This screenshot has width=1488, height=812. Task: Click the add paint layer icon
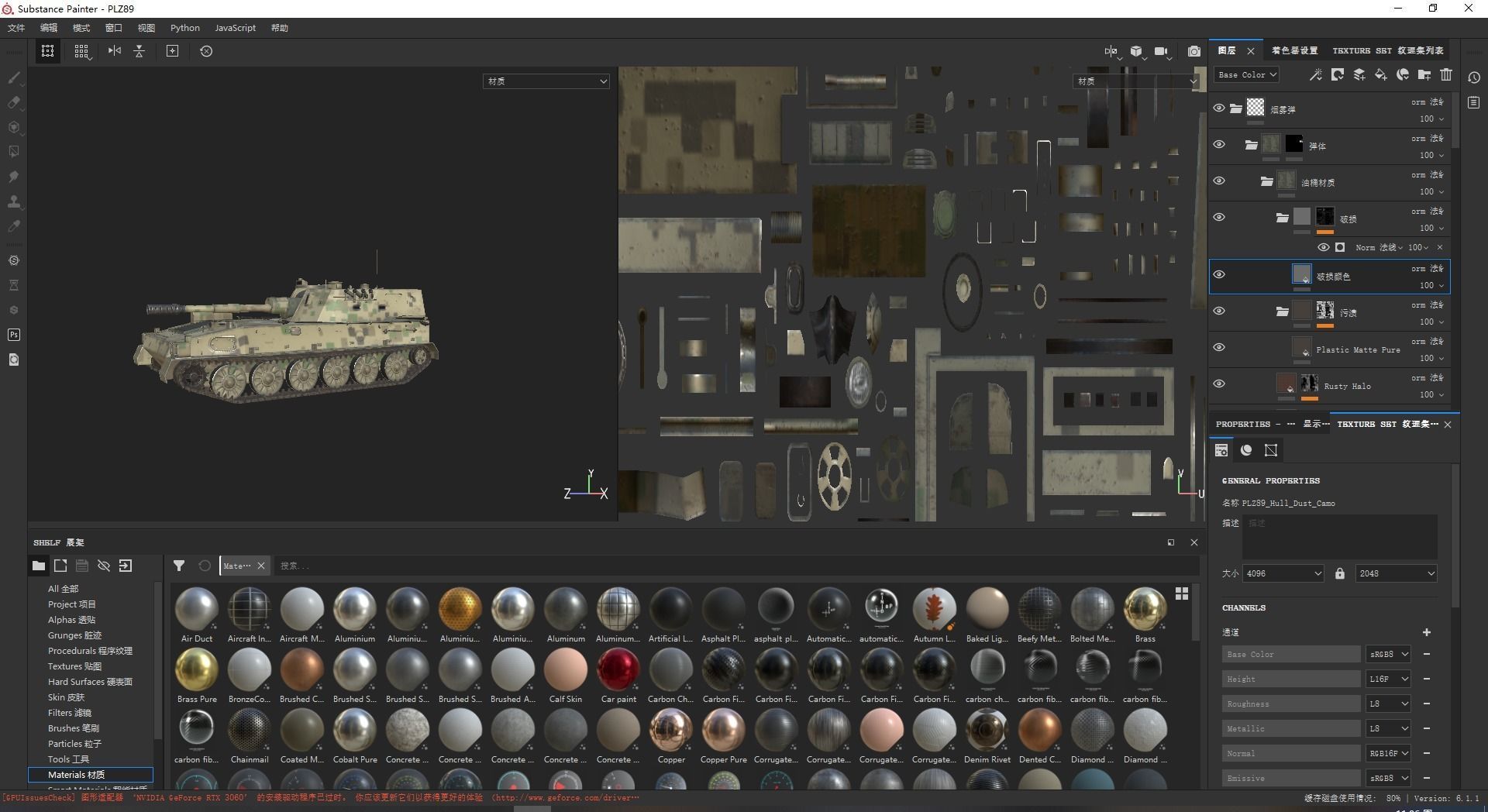tap(1359, 74)
